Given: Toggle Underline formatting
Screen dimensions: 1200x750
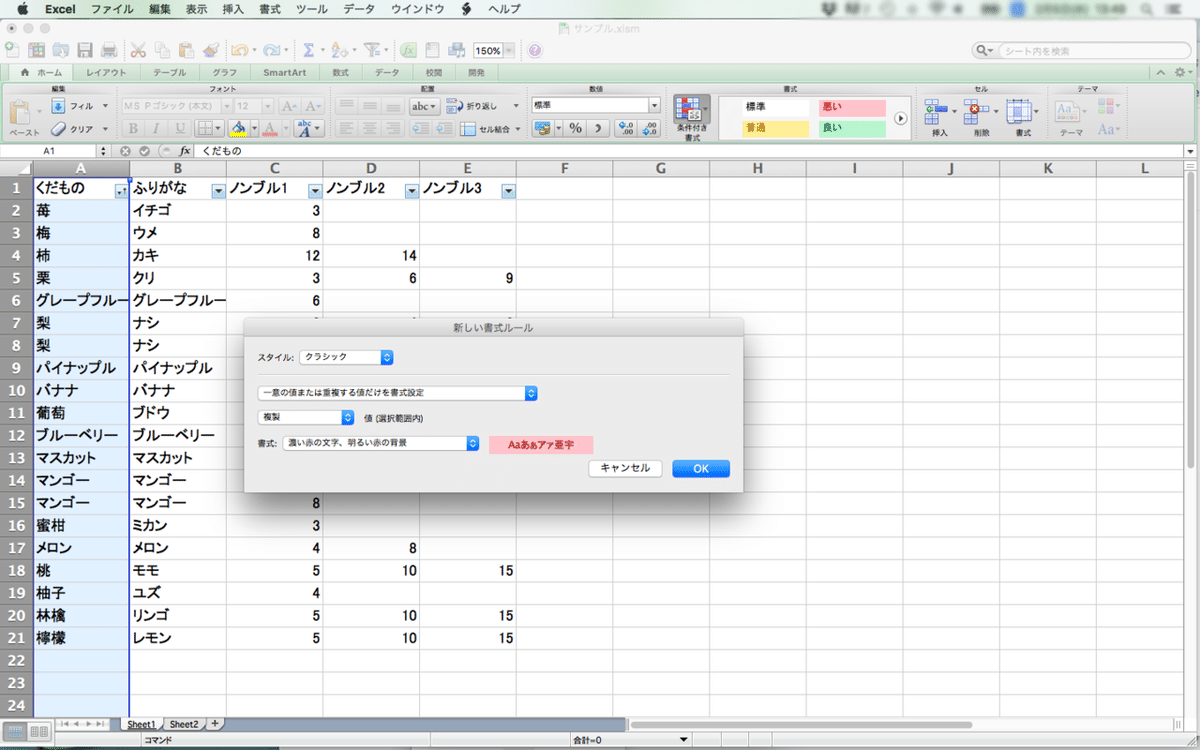Looking at the screenshot, I should pyautogui.click(x=180, y=128).
